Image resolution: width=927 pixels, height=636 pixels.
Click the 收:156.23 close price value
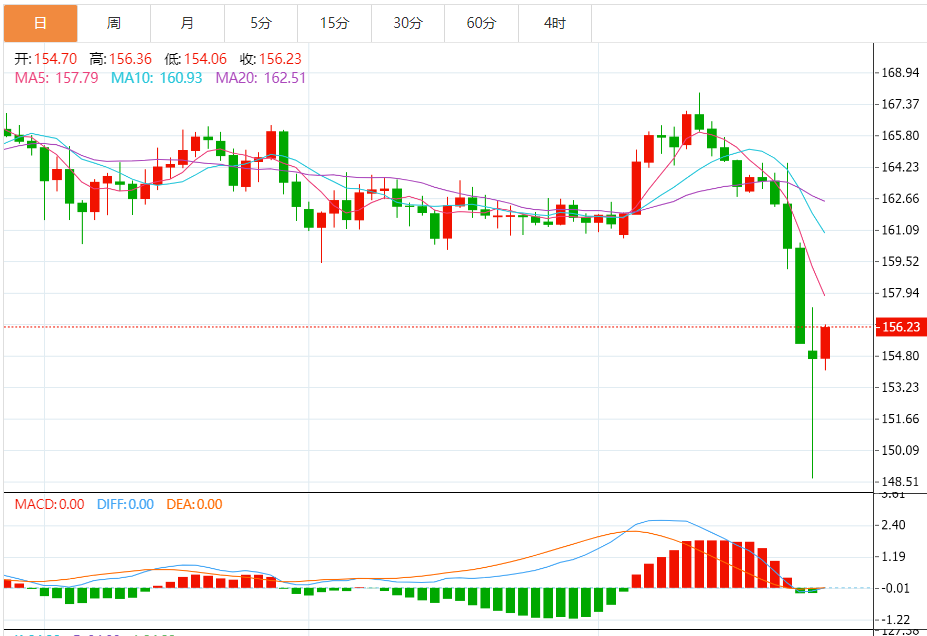(271, 59)
